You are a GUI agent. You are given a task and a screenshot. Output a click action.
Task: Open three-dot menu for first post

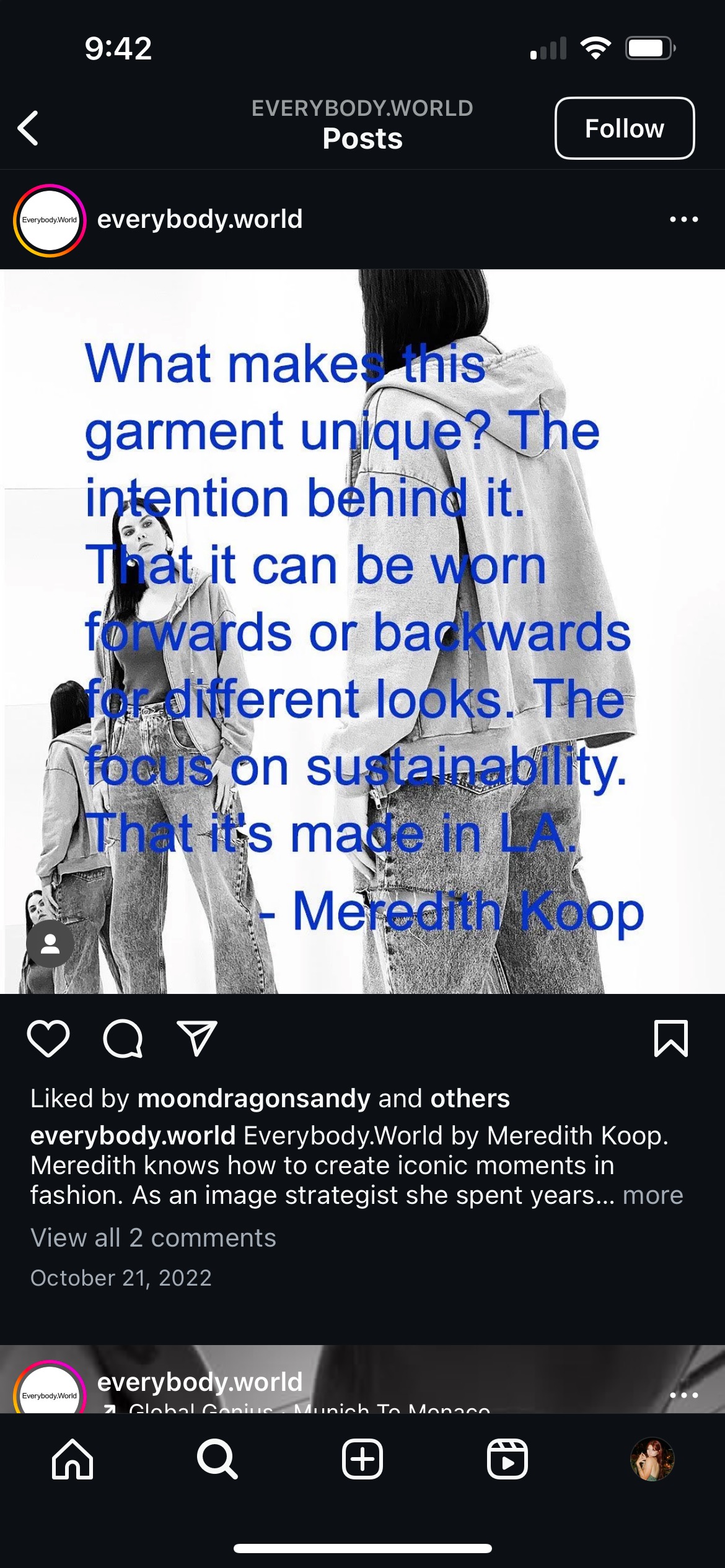coord(684,219)
